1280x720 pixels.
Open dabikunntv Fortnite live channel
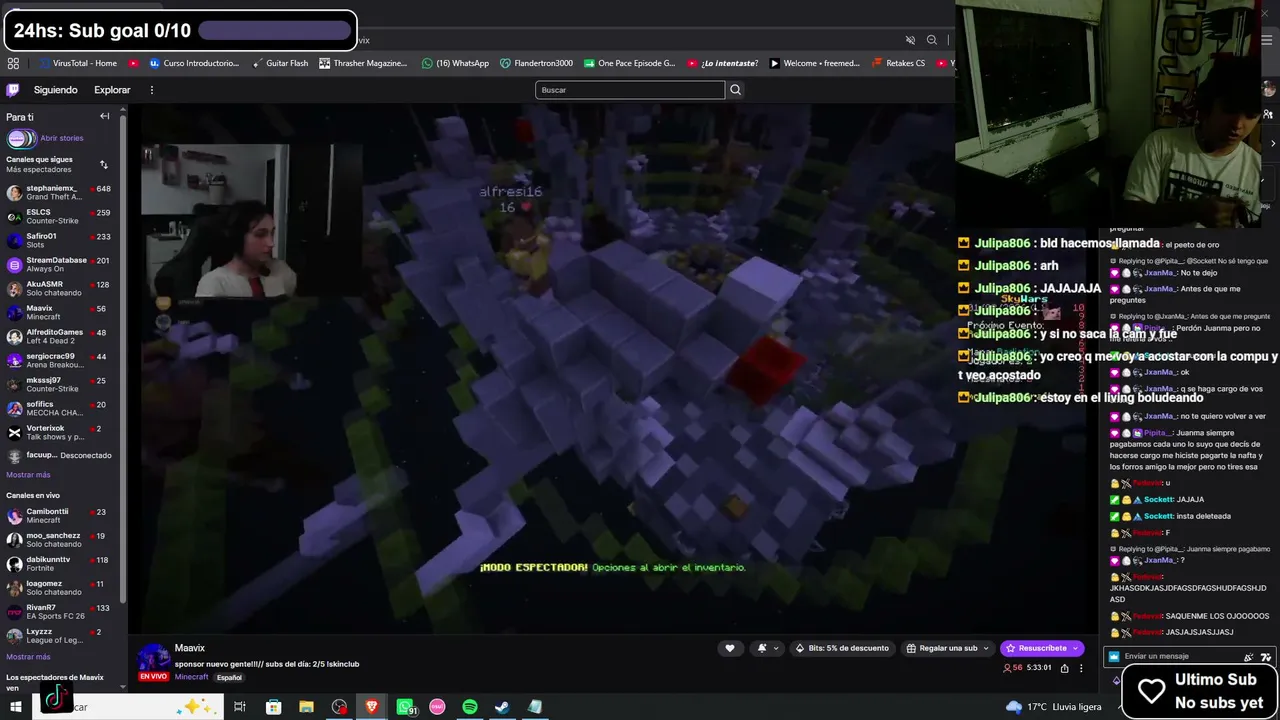tap(62, 564)
